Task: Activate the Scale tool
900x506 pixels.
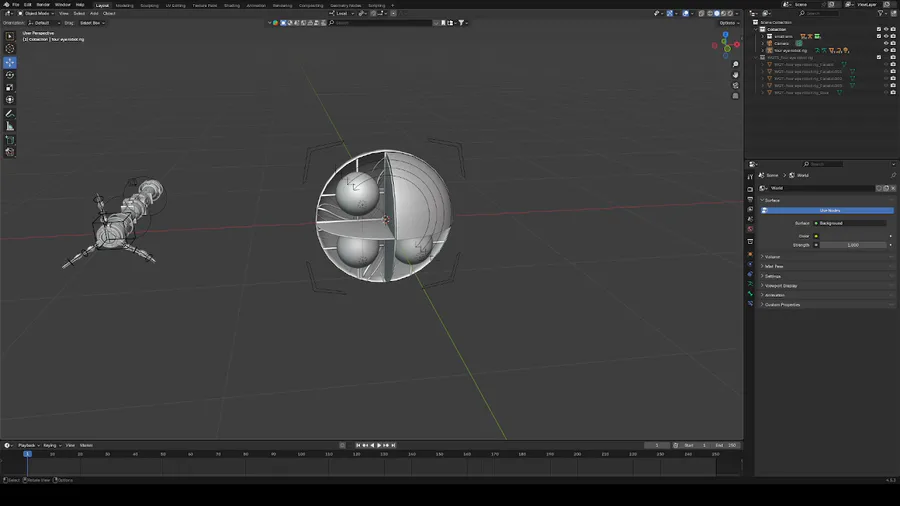Action: tap(10, 87)
